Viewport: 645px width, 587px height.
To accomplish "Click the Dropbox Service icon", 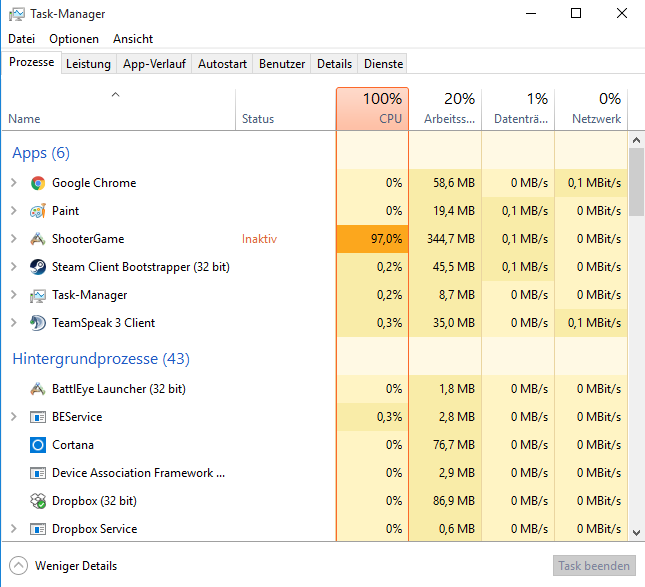I will point(38,529).
